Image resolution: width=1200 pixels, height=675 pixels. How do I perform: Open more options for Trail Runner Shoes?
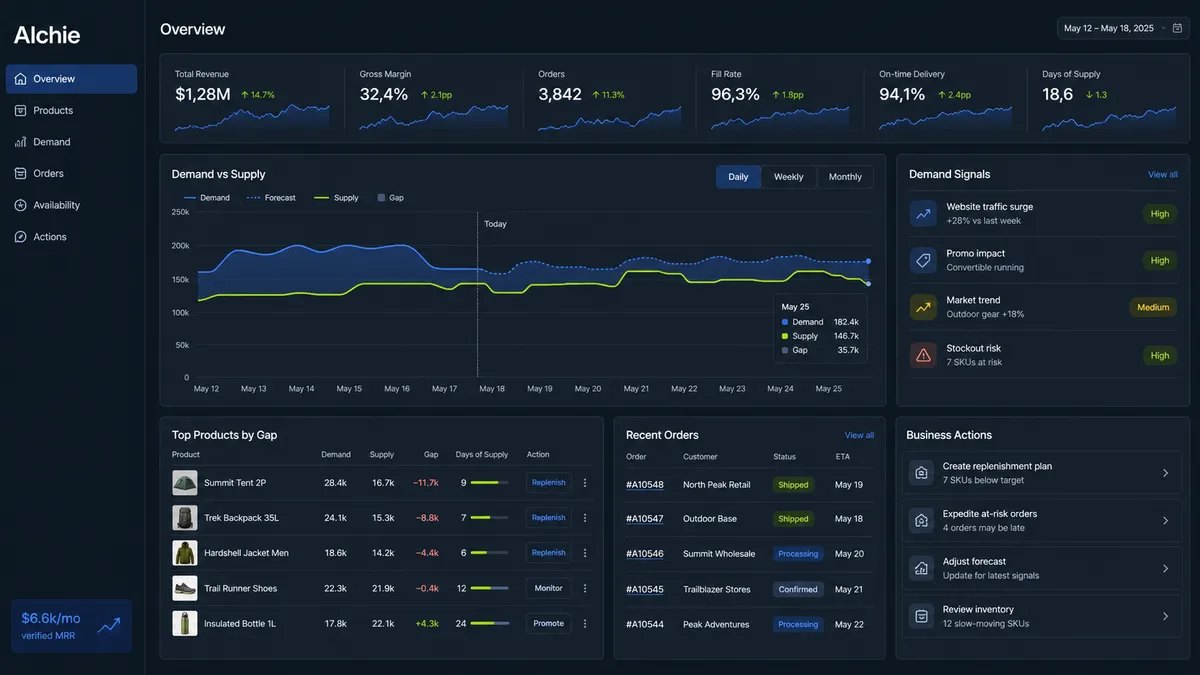click(585, 588)
